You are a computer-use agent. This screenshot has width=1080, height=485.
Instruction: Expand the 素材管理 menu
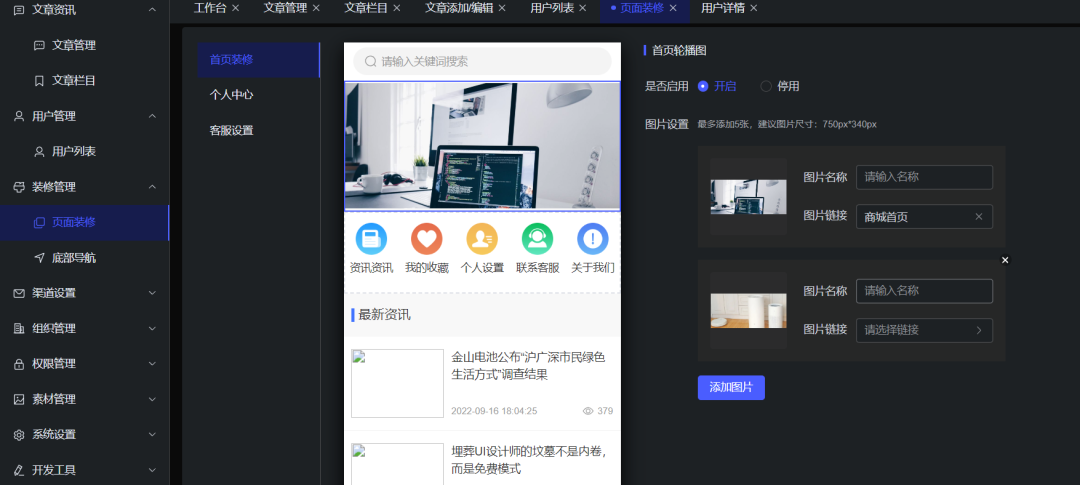(152, 399)
